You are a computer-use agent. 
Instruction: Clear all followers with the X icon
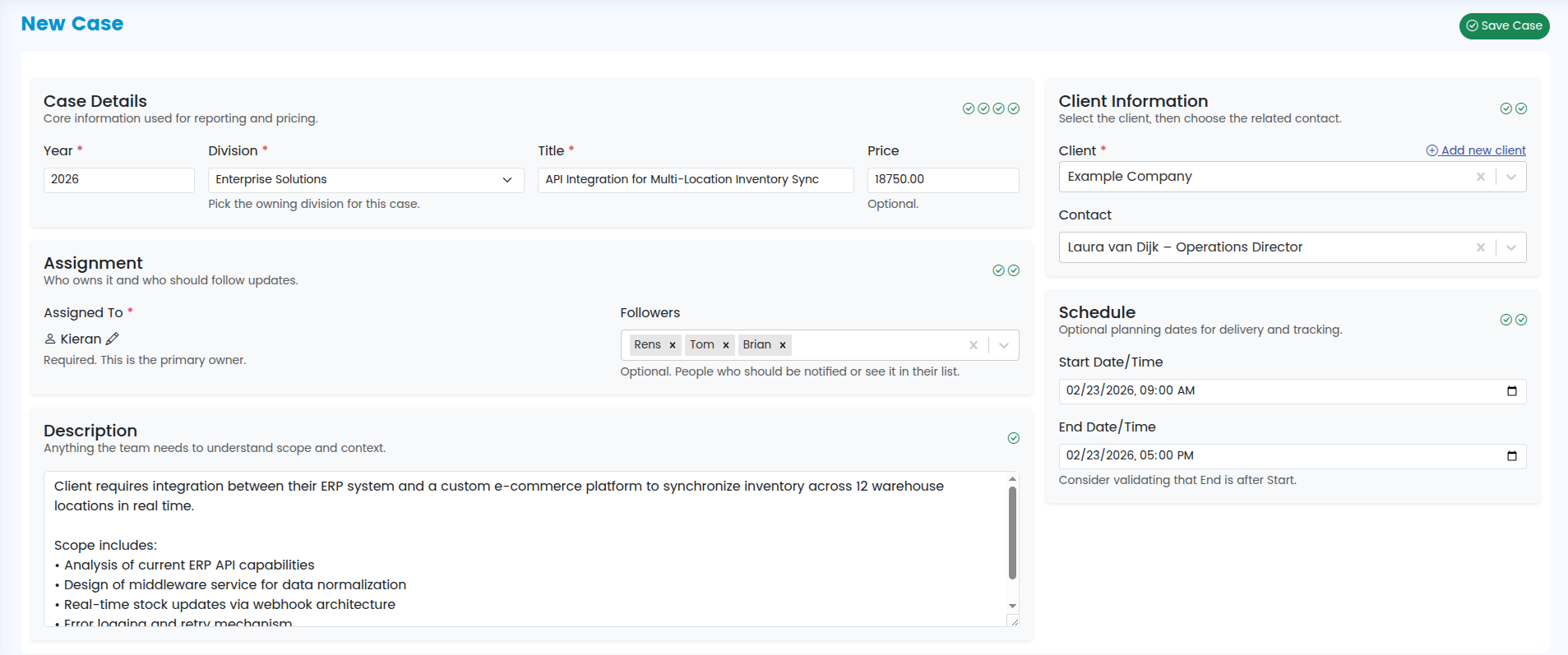point(973,345)
